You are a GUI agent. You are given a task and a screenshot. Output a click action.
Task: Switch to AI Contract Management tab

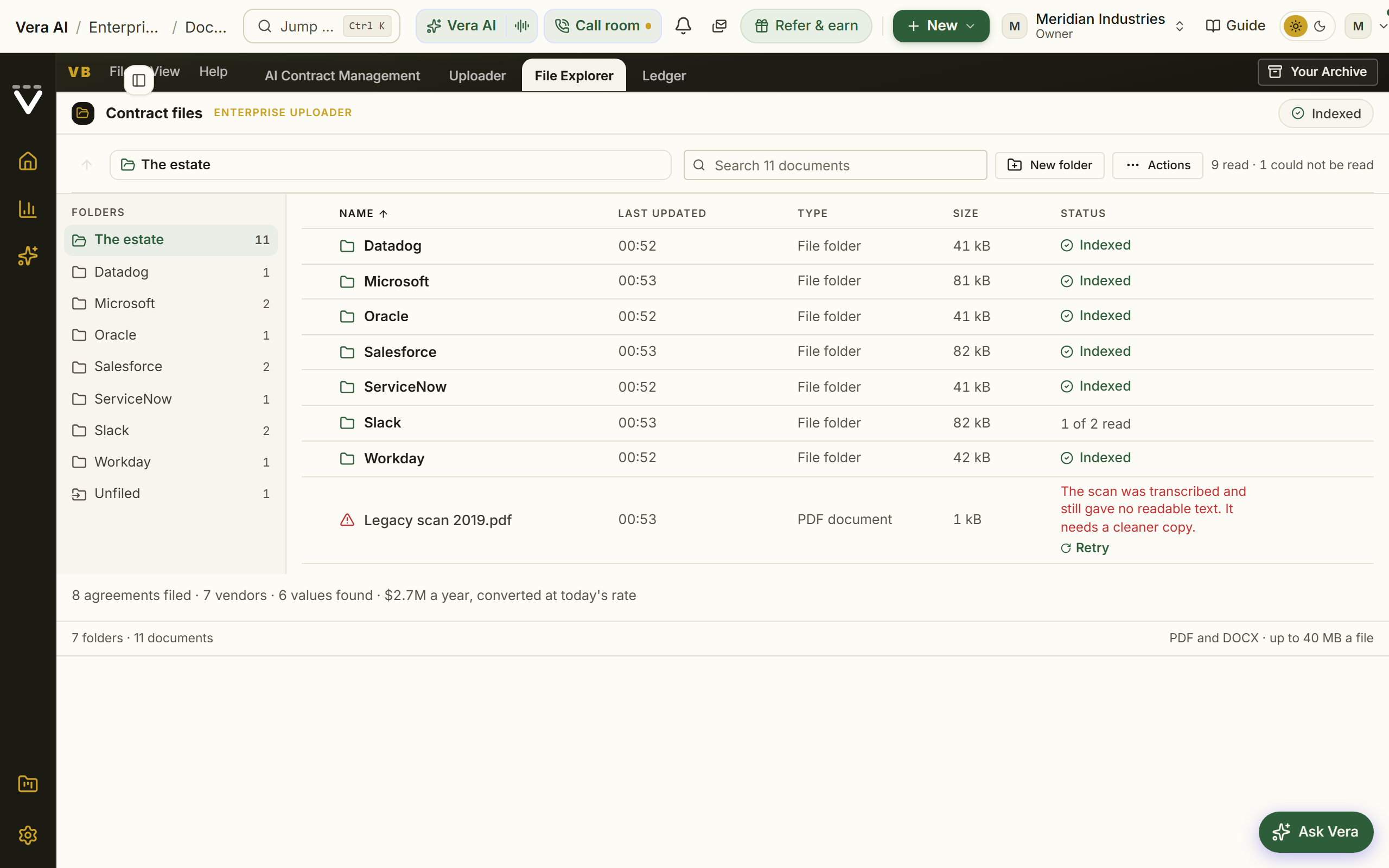coord(342,76)
